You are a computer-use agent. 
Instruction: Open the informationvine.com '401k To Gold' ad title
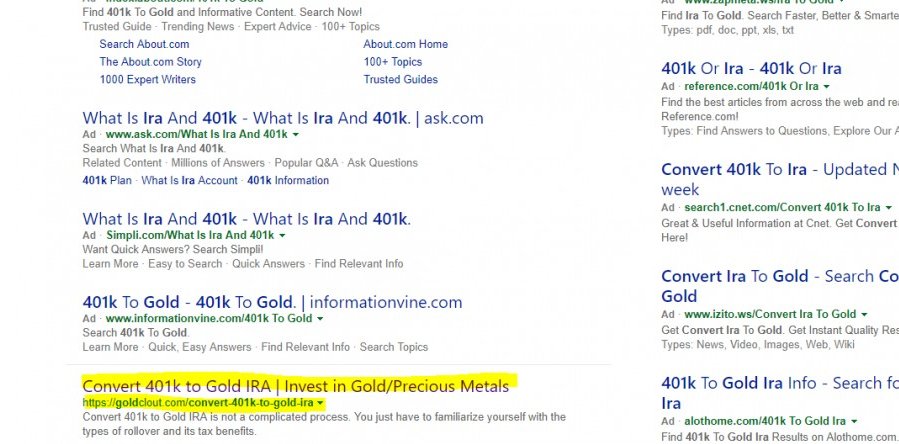(x=272, y=302)
